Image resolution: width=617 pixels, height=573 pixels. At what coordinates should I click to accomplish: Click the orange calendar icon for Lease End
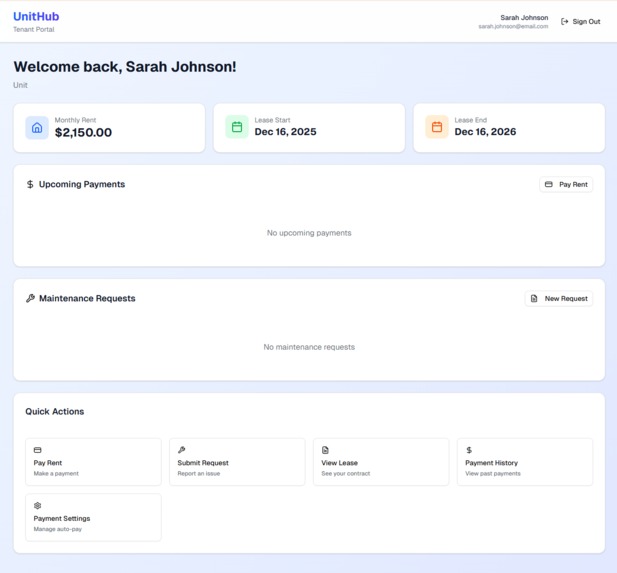[437, 127]
